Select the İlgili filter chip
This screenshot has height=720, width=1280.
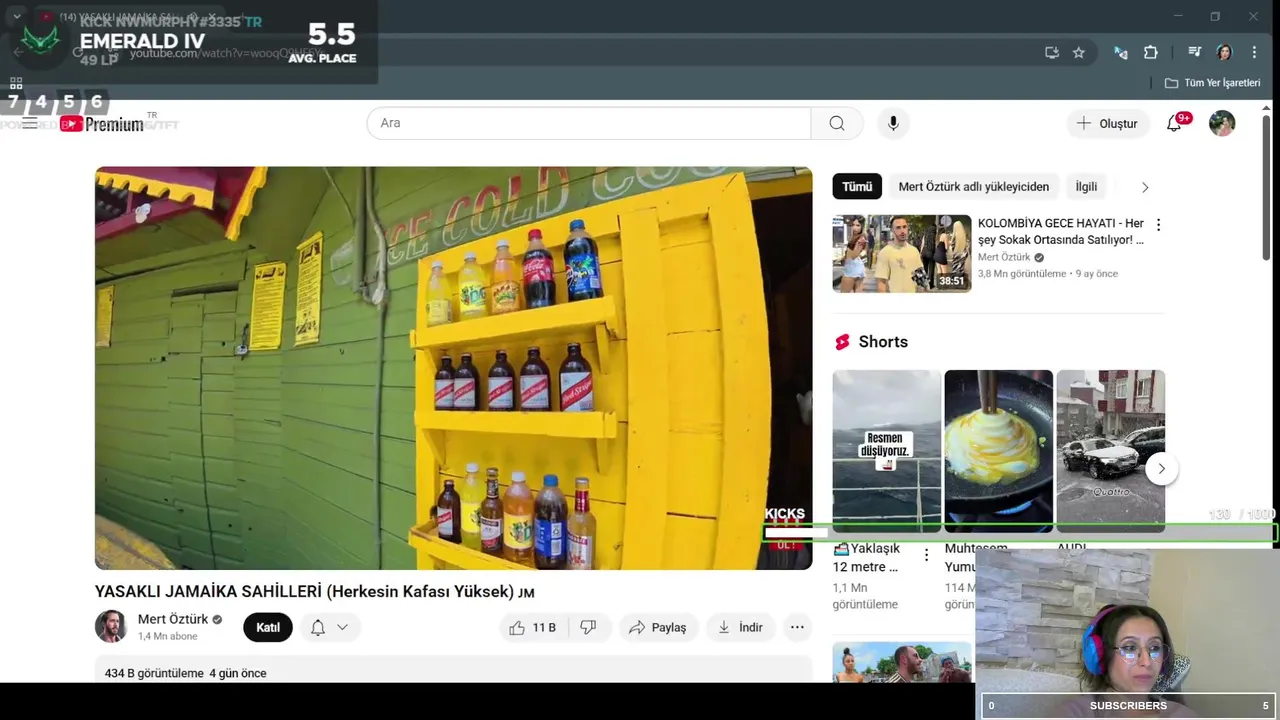(x=1086, y=186)
